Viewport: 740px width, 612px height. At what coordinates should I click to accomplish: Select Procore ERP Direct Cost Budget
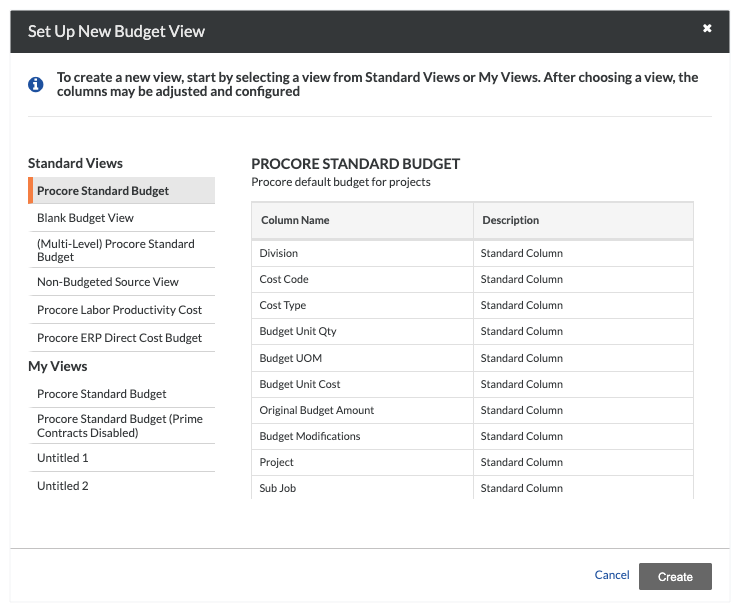(122, 338)
